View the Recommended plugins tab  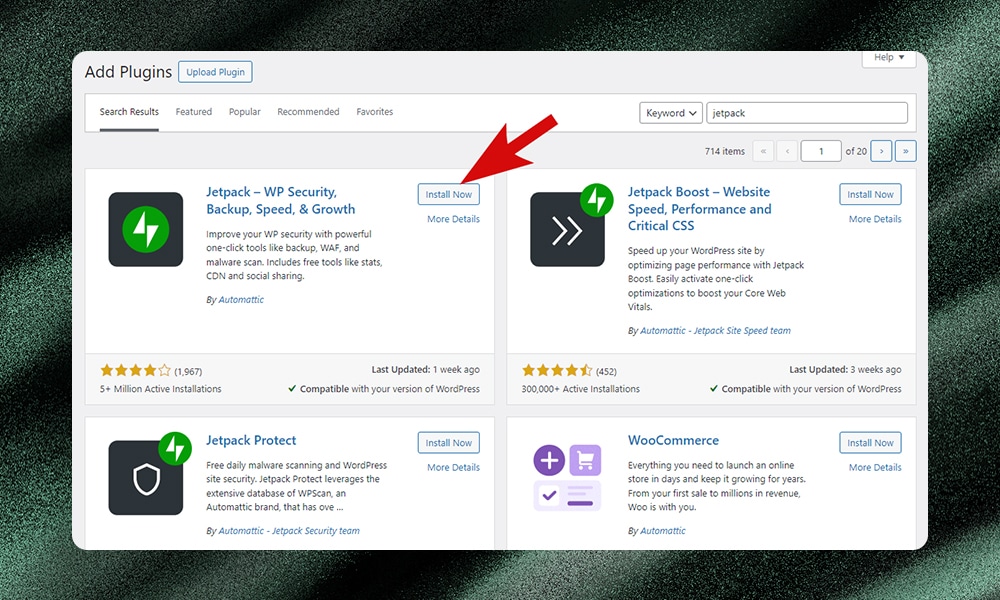pyautogui.click(x=308, y=111)
